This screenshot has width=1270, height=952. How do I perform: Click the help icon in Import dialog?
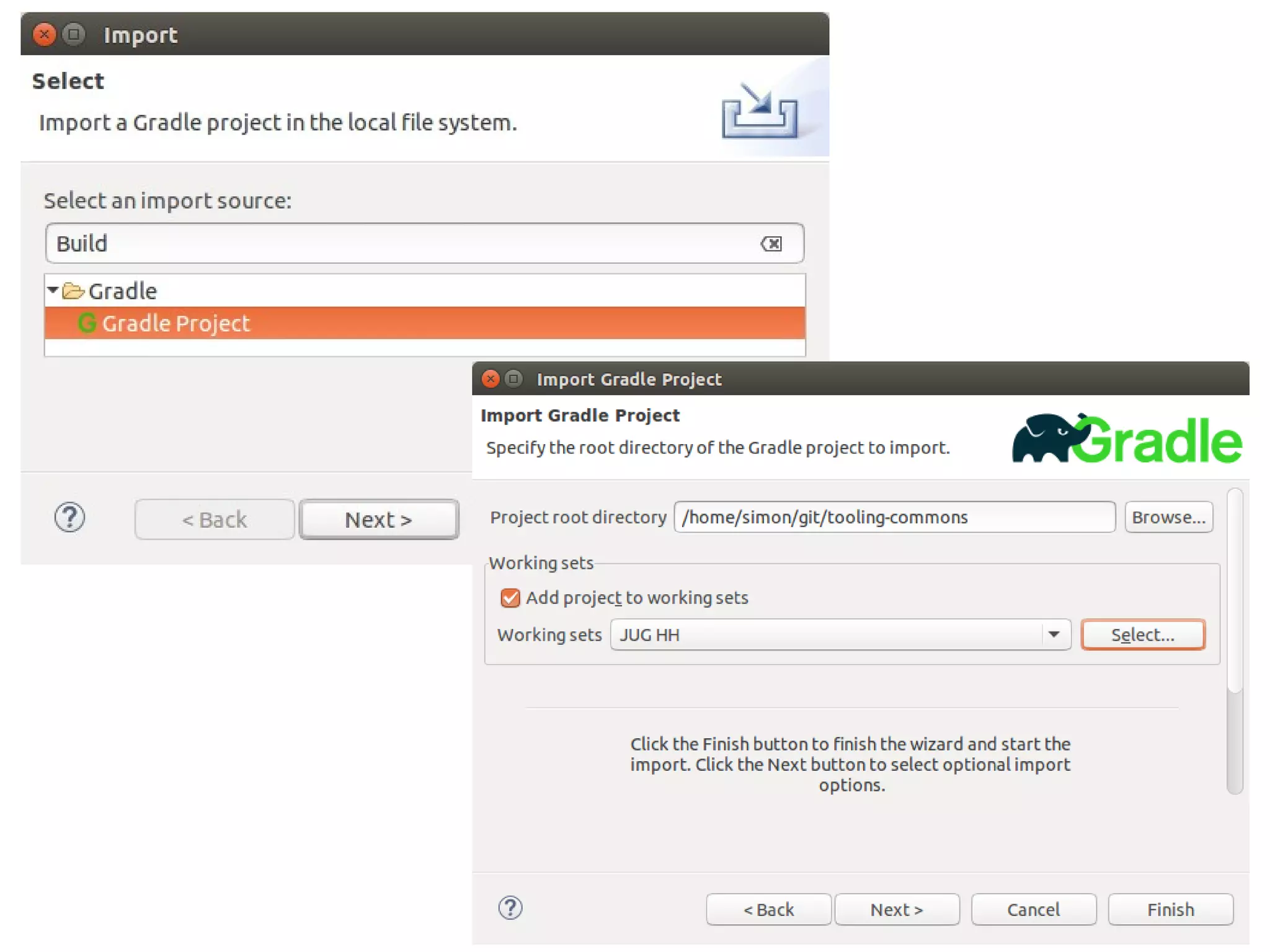pos(69,517)
